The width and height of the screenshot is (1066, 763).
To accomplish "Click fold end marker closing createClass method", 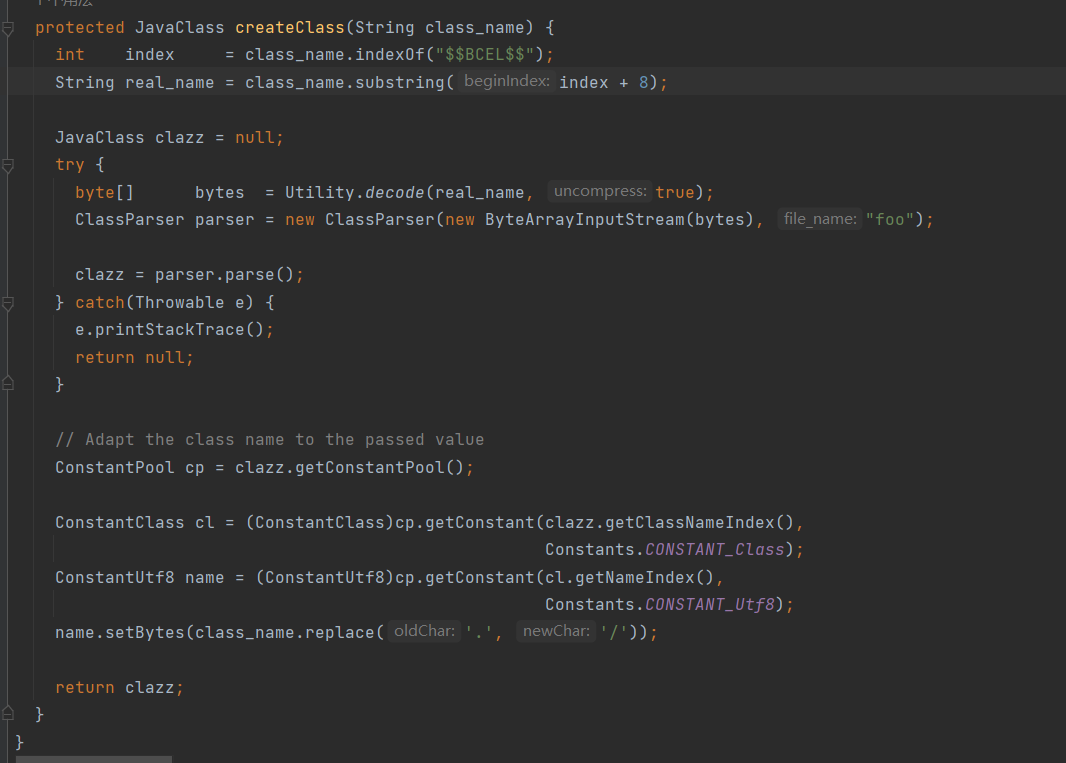I will pos(8,714).
